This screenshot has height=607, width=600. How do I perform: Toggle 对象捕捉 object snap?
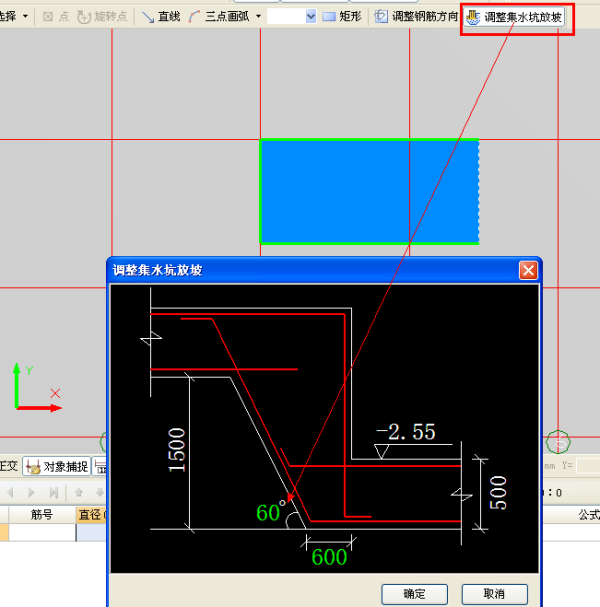56,467
